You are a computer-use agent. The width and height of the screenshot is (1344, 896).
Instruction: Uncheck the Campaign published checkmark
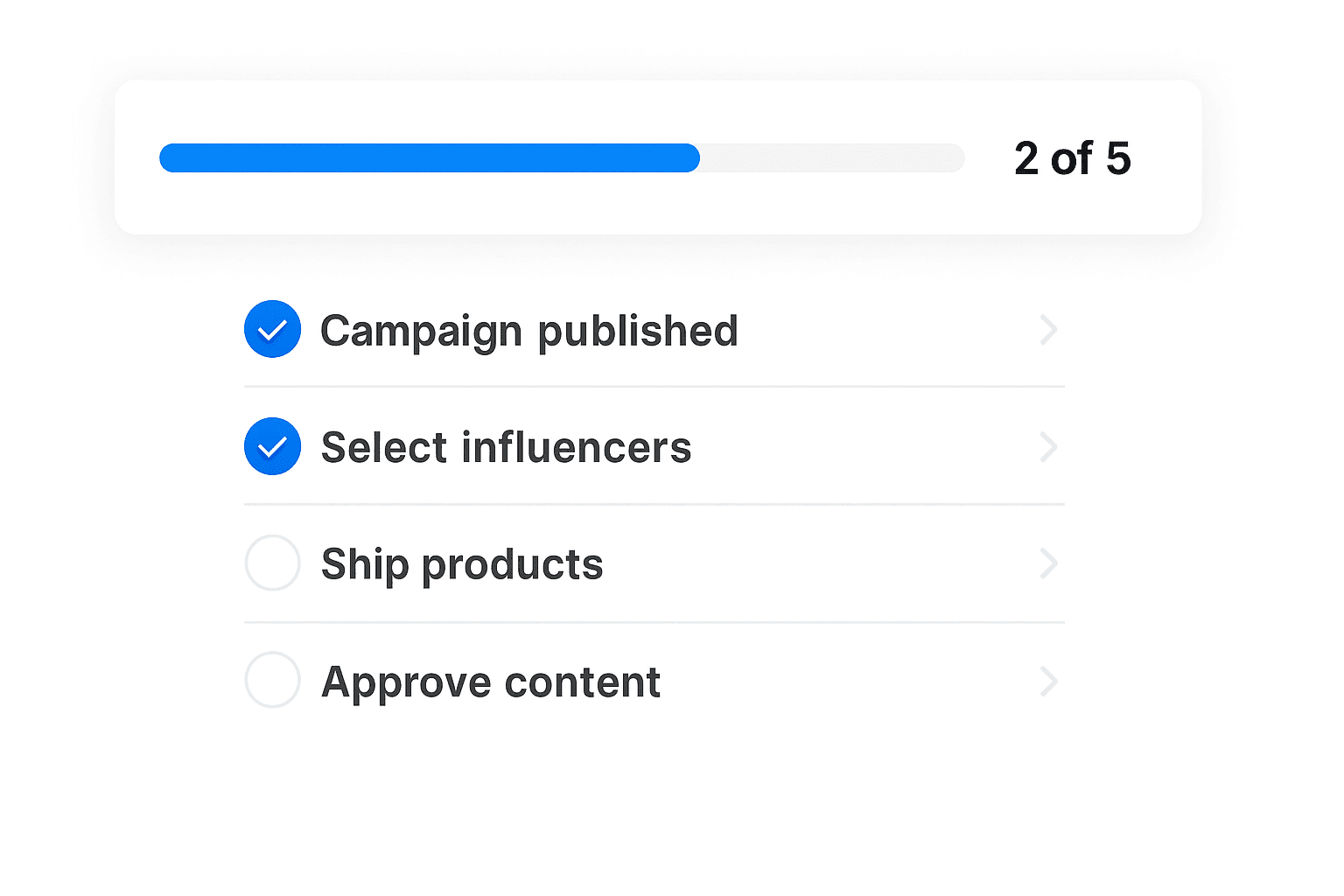pos(272,329)
